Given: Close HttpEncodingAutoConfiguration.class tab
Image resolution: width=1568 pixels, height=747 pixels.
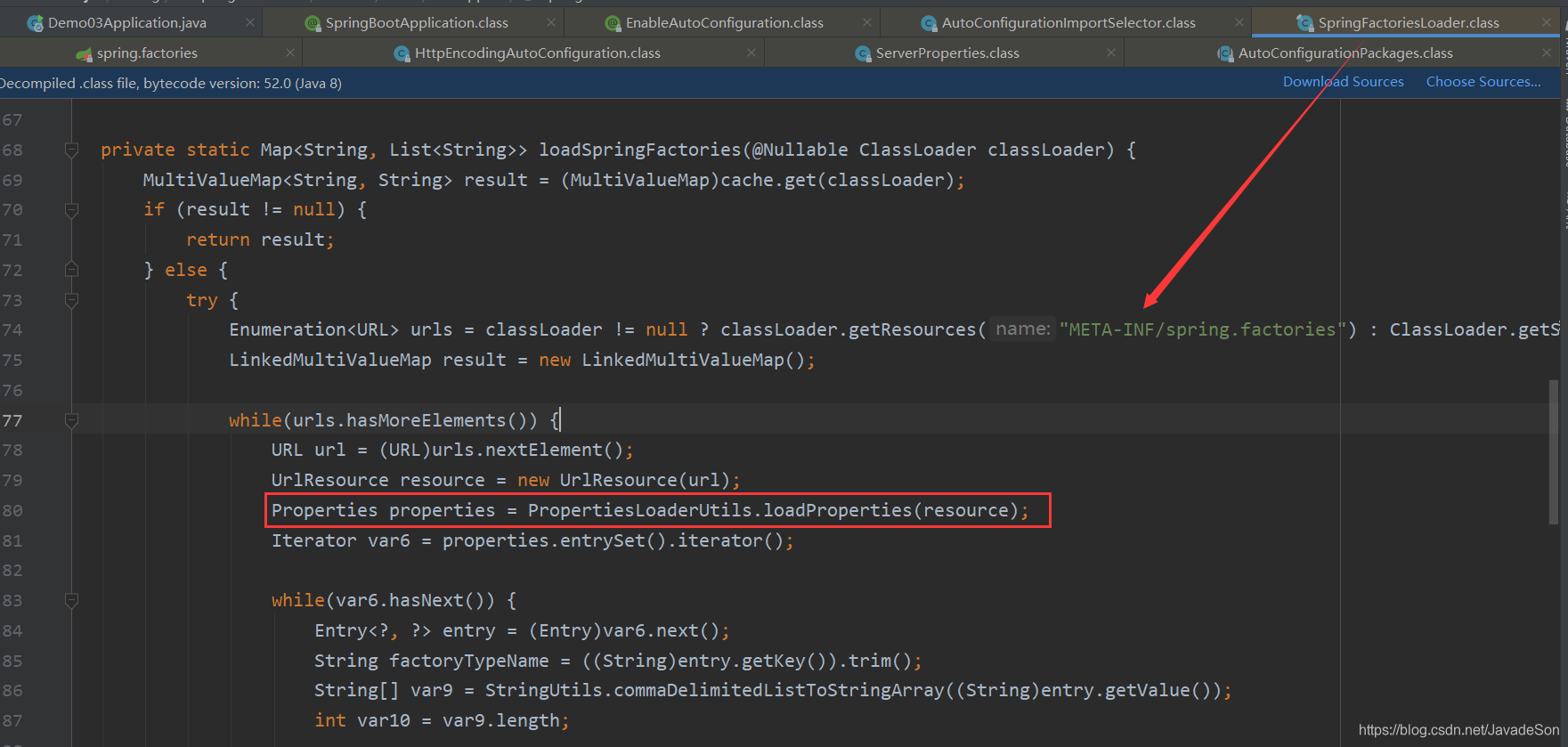Looking at the screenshot, I should pyautogui.click(x=752, y=53).
